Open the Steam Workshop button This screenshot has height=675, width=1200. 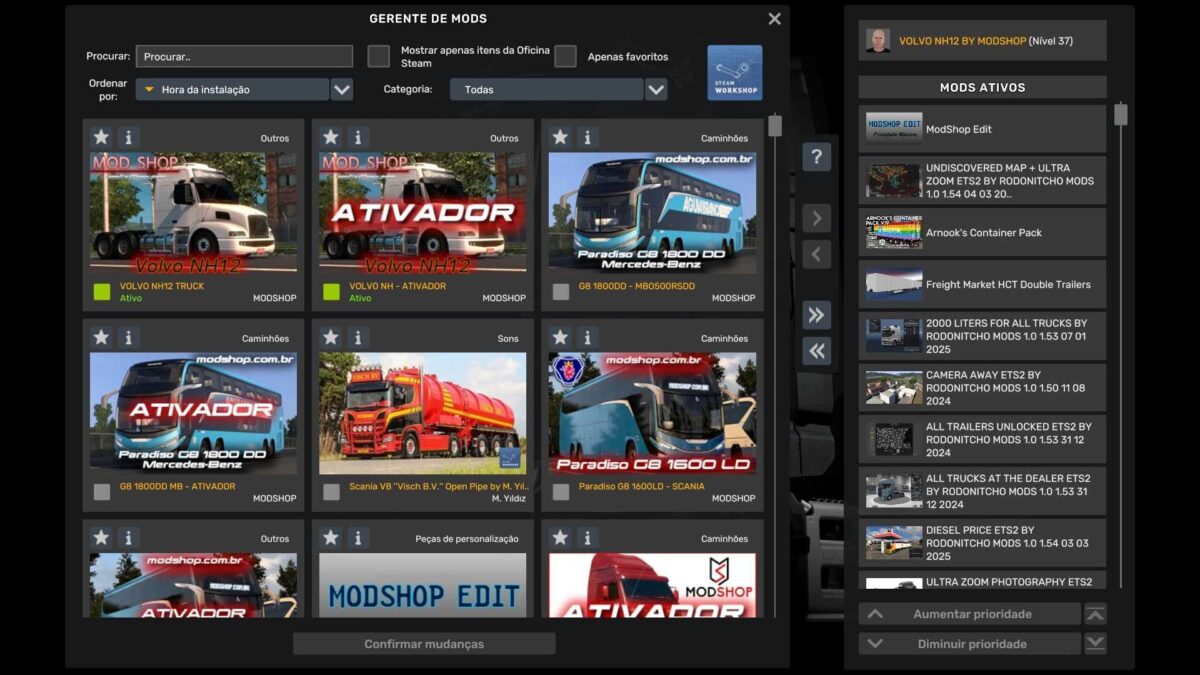click(x=734, y=72)
